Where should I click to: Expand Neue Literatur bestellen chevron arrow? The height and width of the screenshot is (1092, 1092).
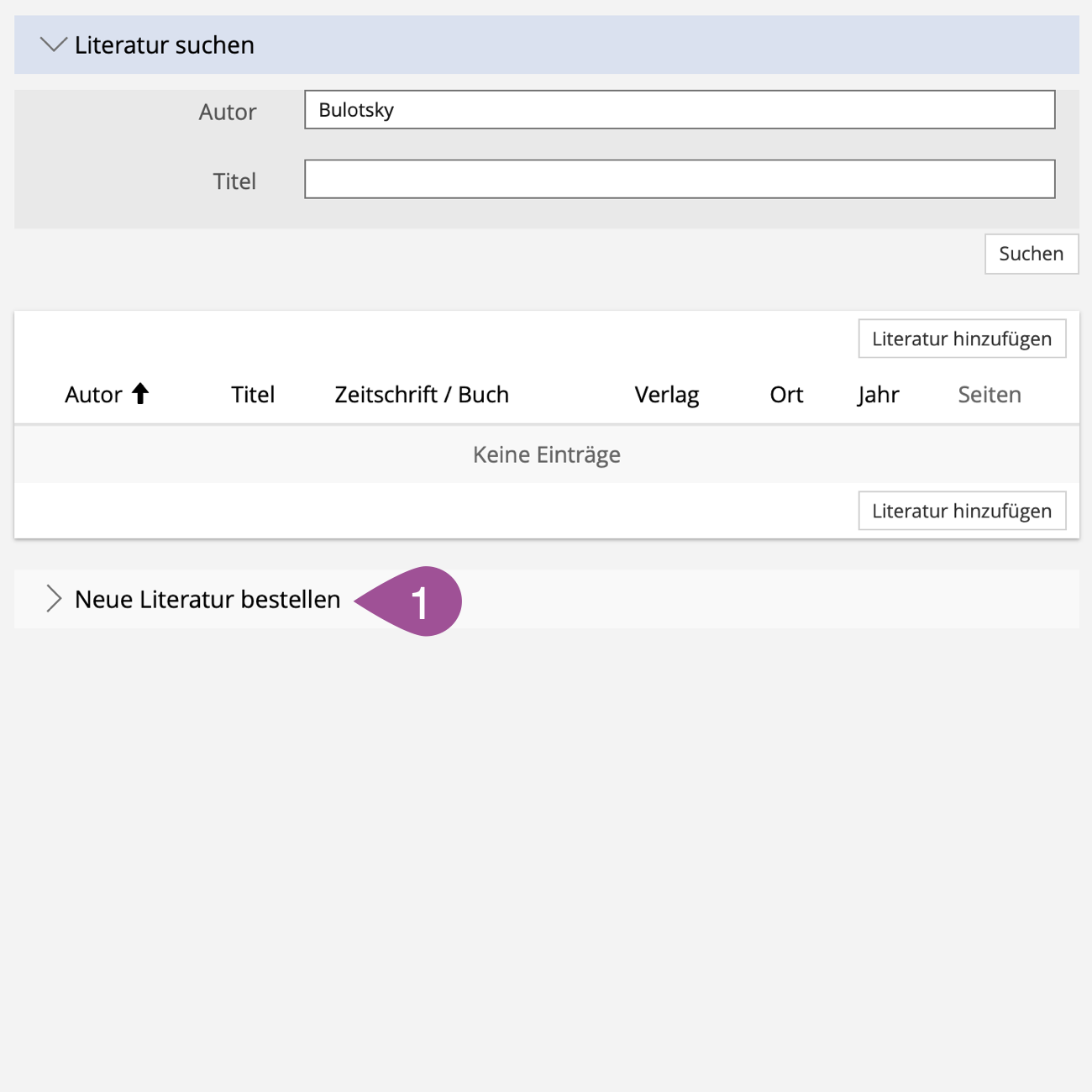point(54,599)
